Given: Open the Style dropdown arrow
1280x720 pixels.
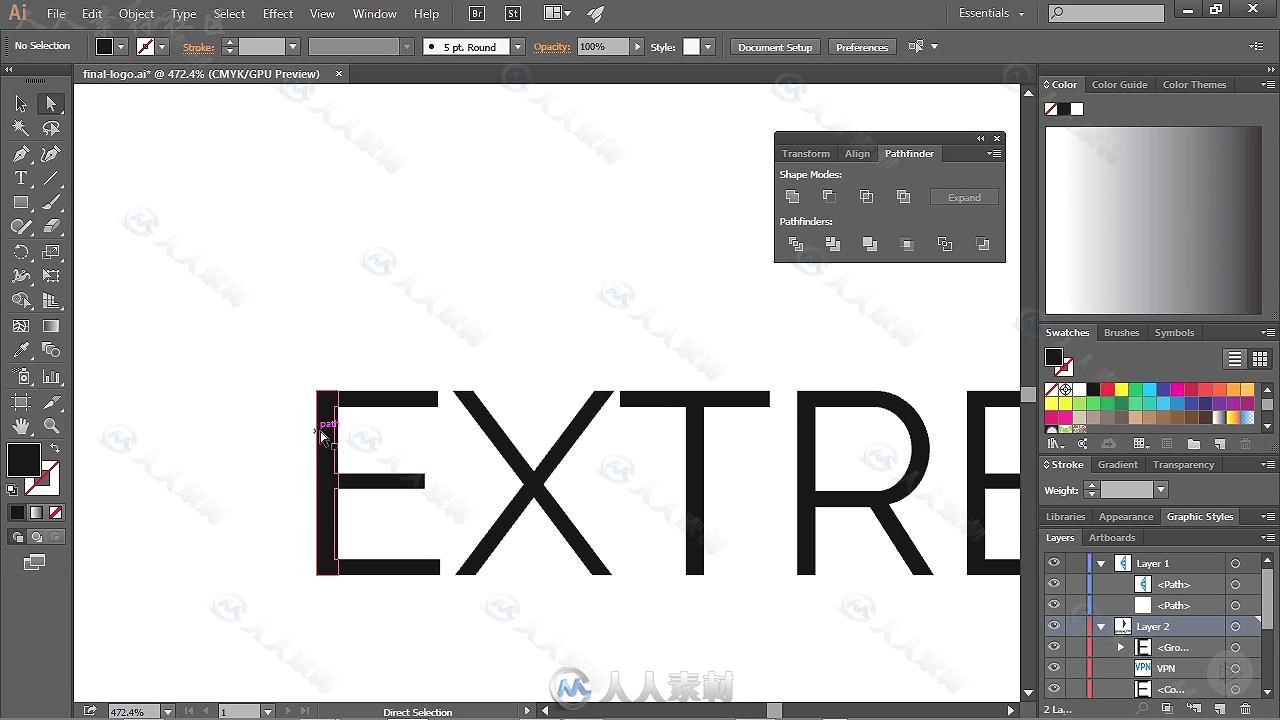Looking at the screenshot, I should [708, 47].
